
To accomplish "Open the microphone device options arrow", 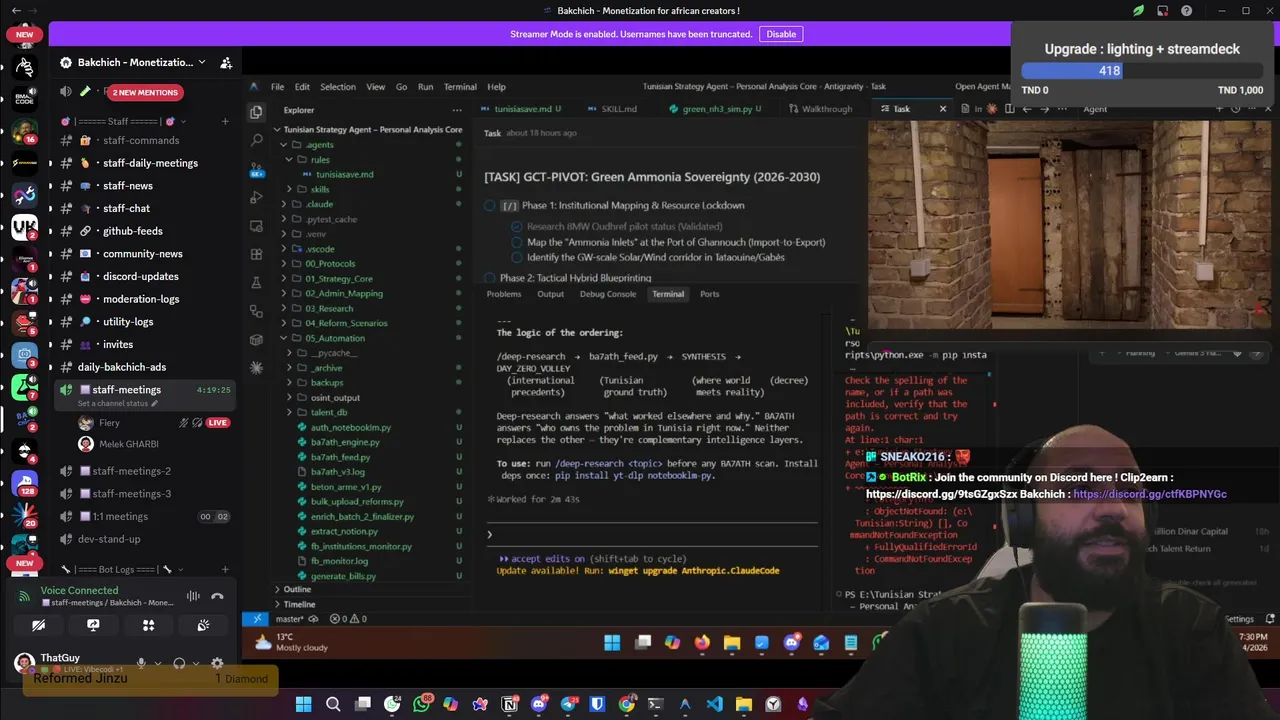I will 157,663.
